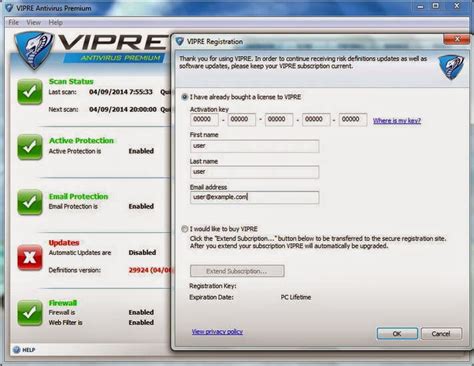Click the fifth Activation key field

353,120
